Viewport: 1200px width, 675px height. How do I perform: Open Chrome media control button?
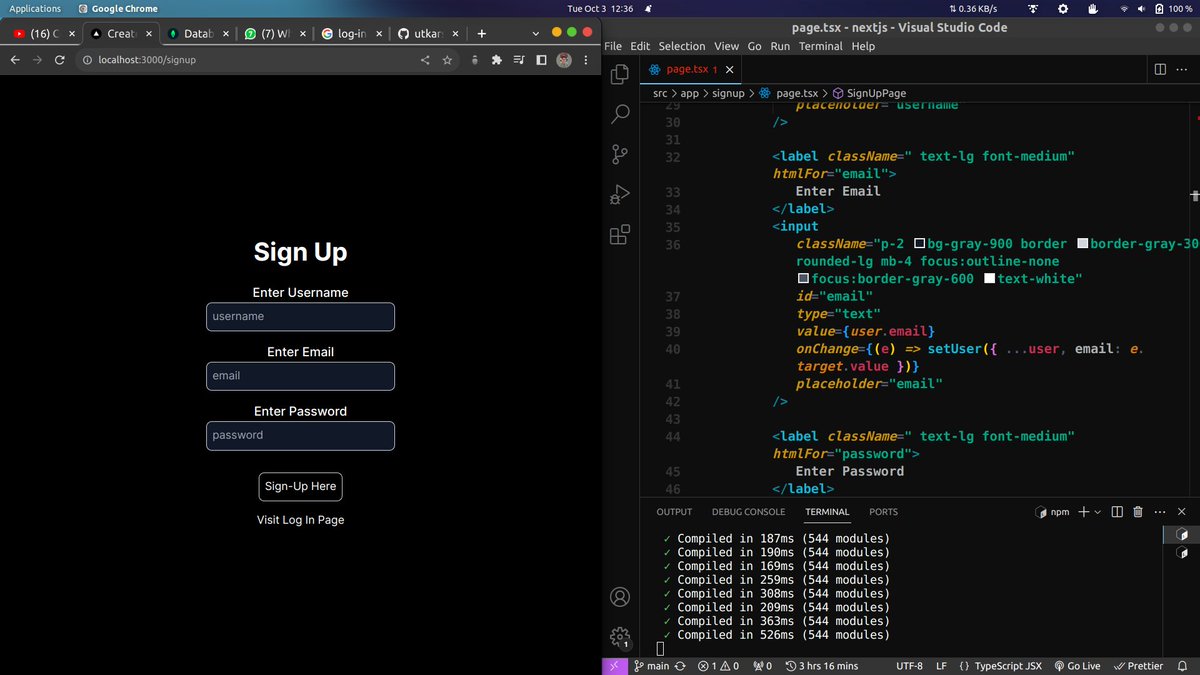519,60
